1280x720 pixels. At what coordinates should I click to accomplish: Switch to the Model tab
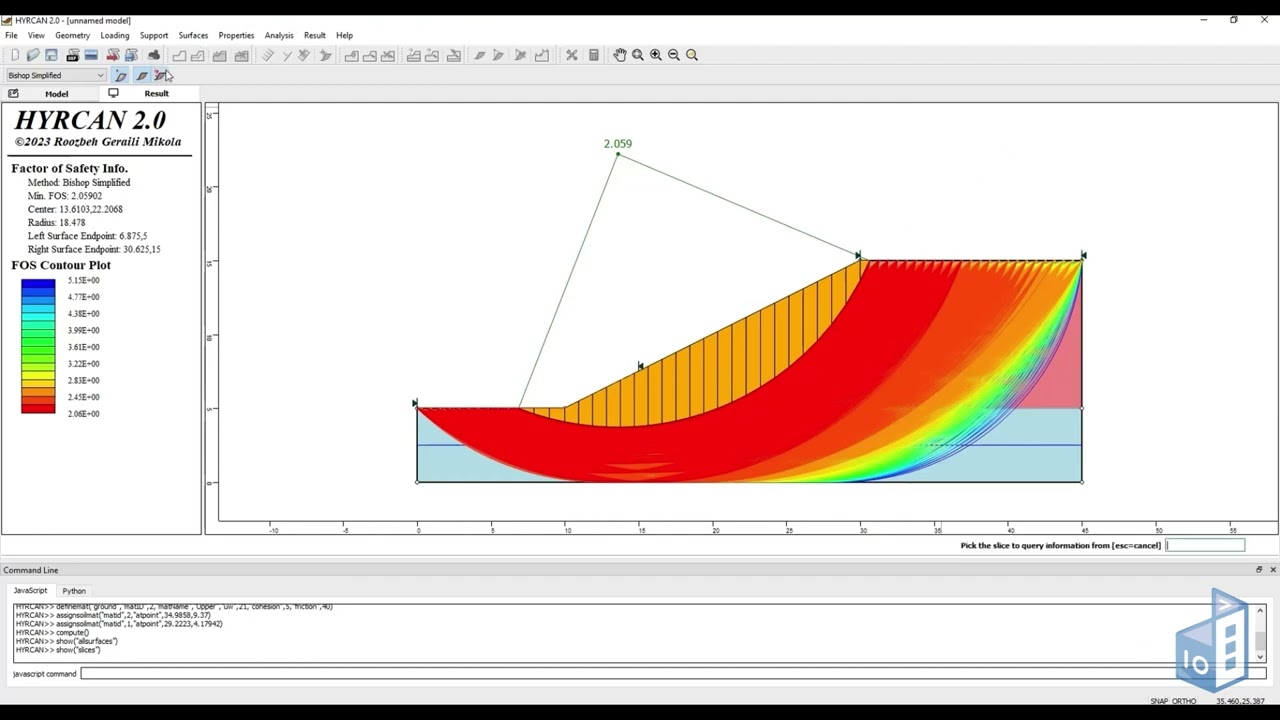pyautogui.click(x=57, y=94)
